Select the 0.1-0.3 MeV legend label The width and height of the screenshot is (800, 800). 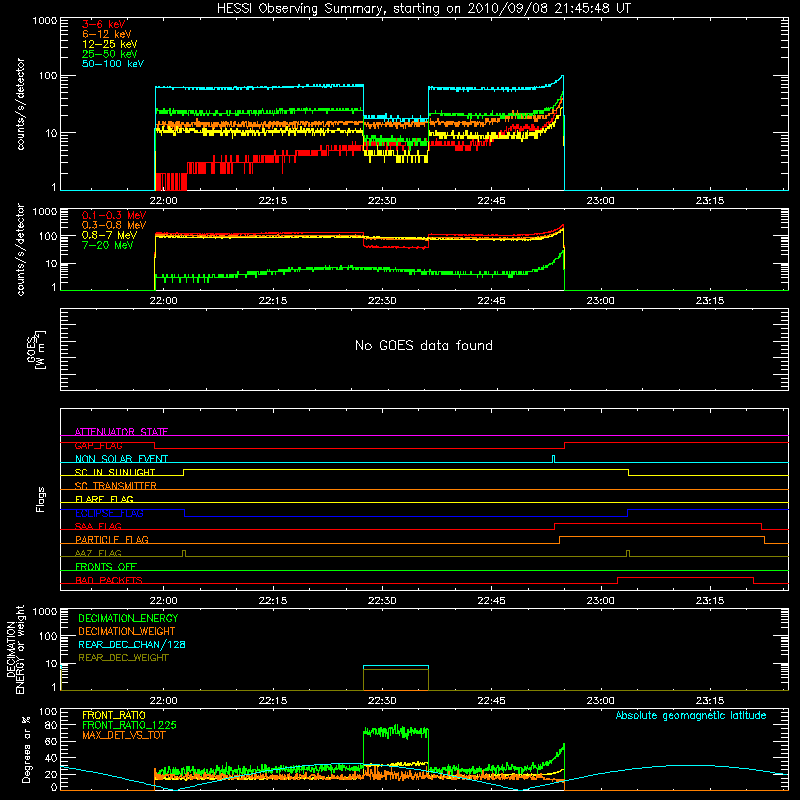coord(114,215)
